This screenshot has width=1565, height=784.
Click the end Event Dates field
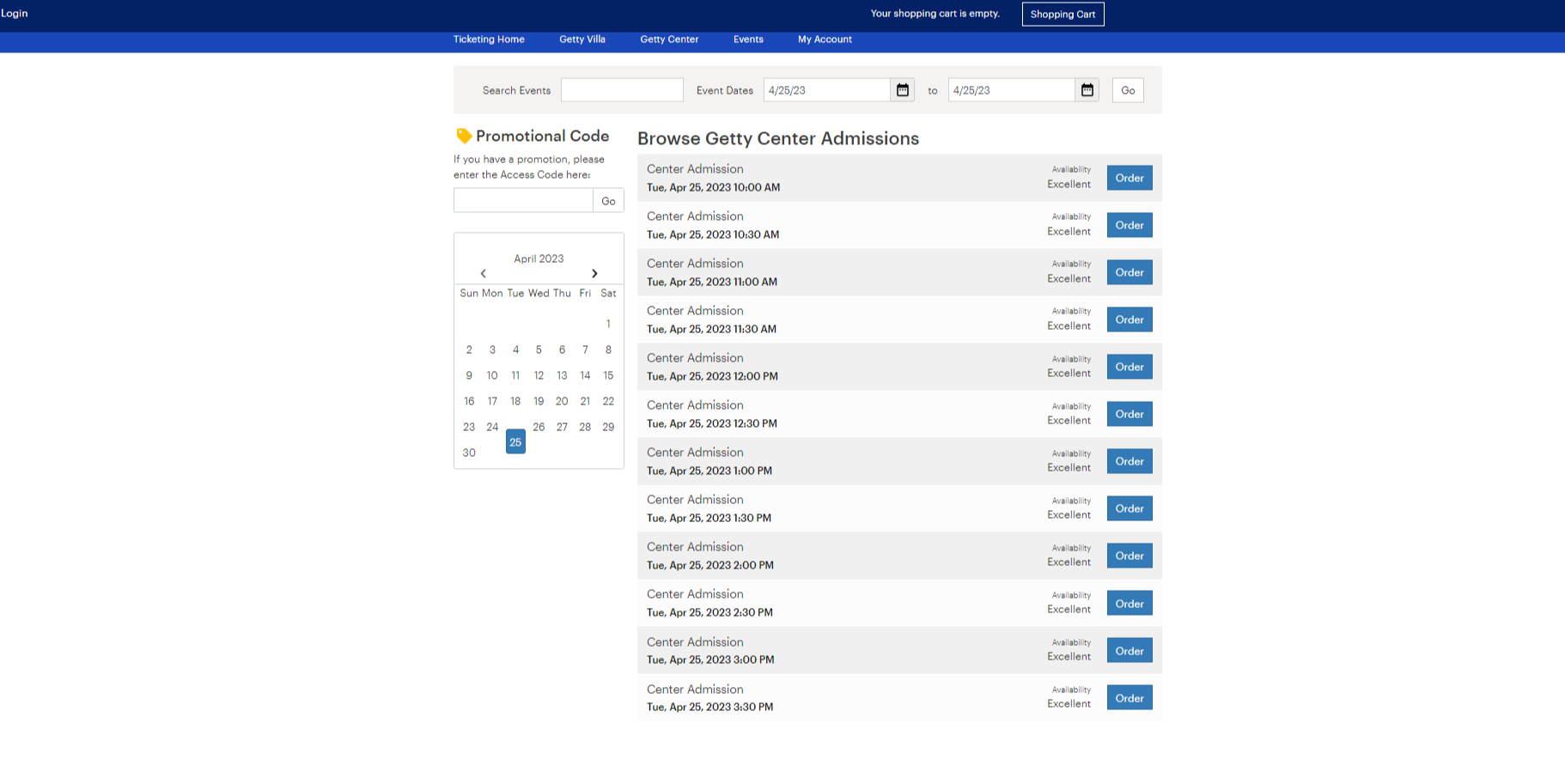[1011, 90]
